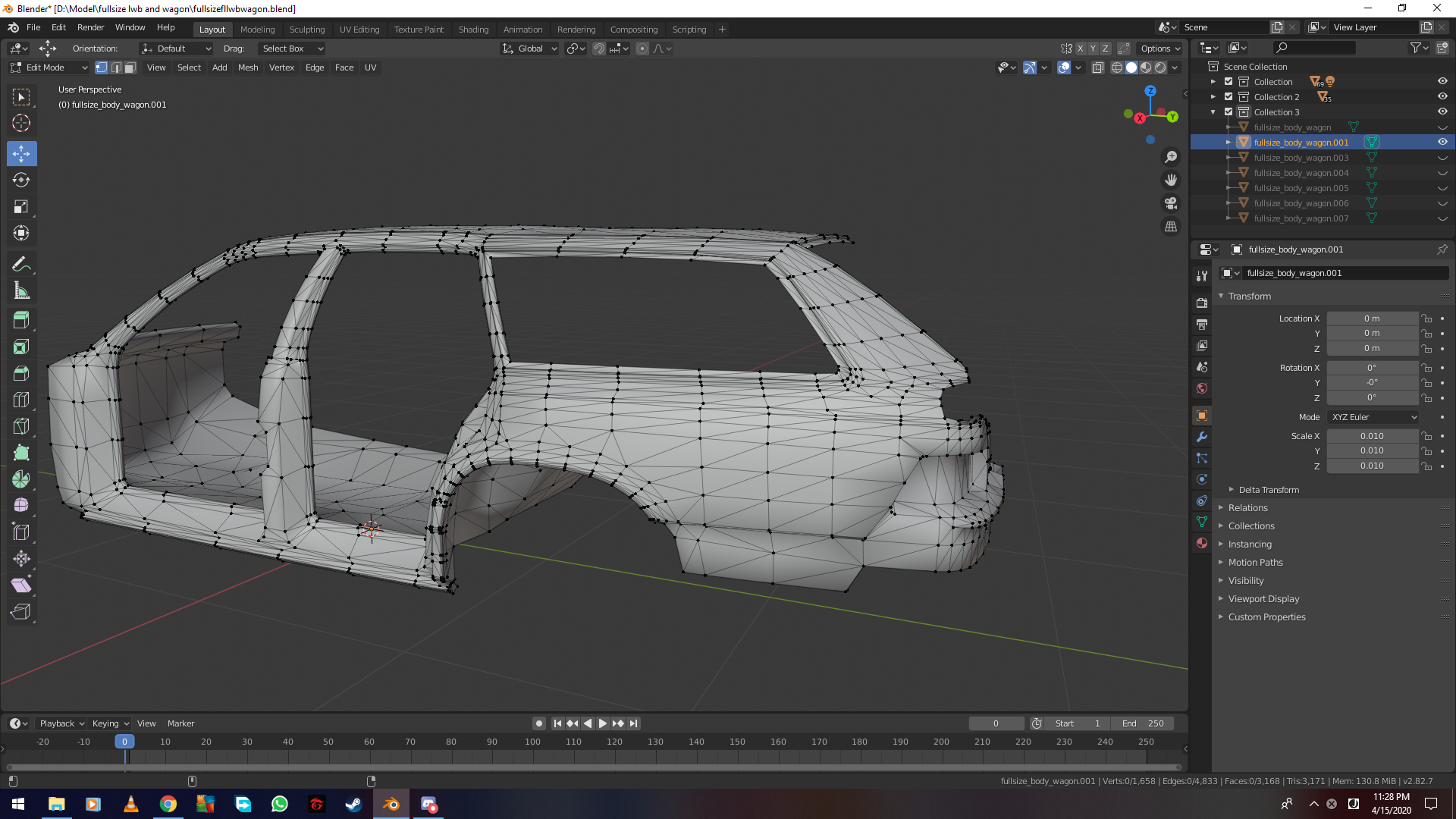Hide fullsize_body_wagon.001 with eye icon
This screenshot has width=1456, height=819.
[x=1442, y=143]
